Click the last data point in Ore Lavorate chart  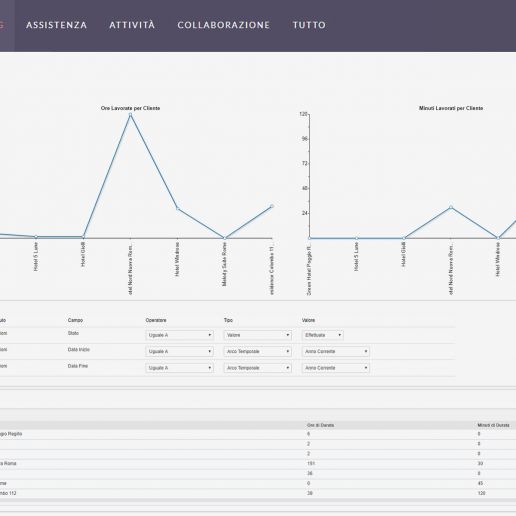pyautogui.click(x=272, y=206)
